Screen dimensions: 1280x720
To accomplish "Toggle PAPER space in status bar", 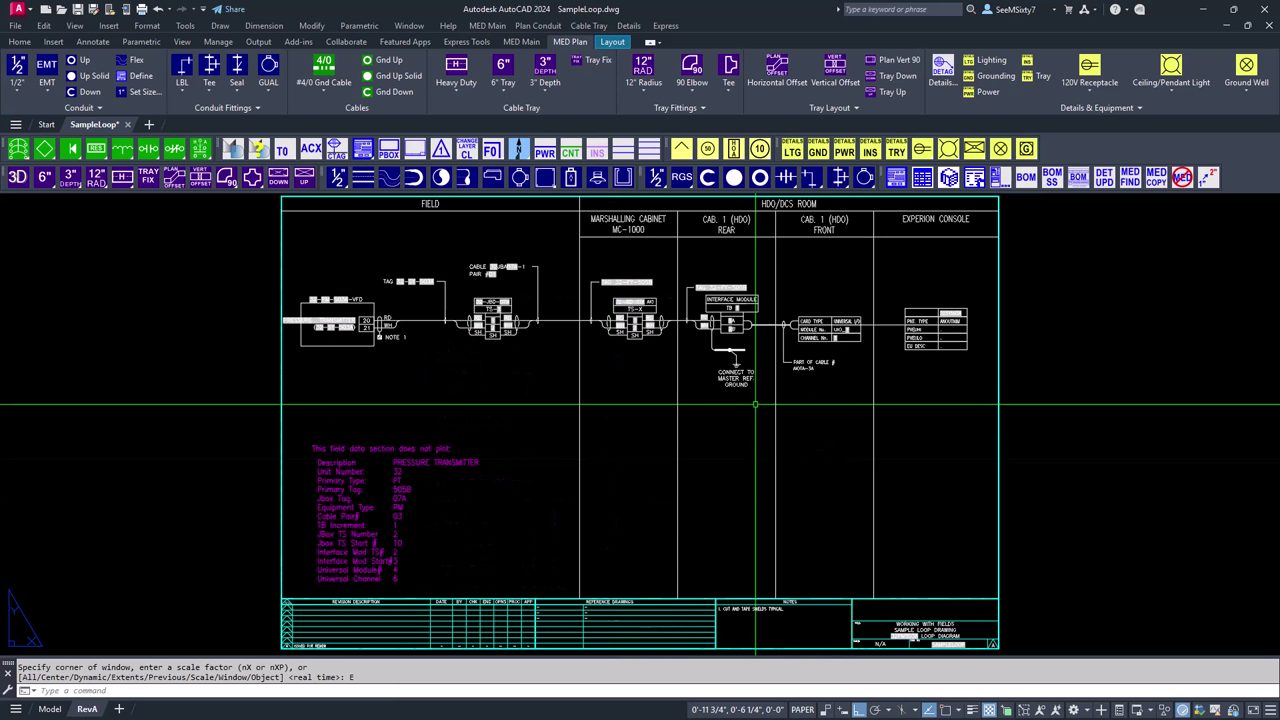I will 802,710.
